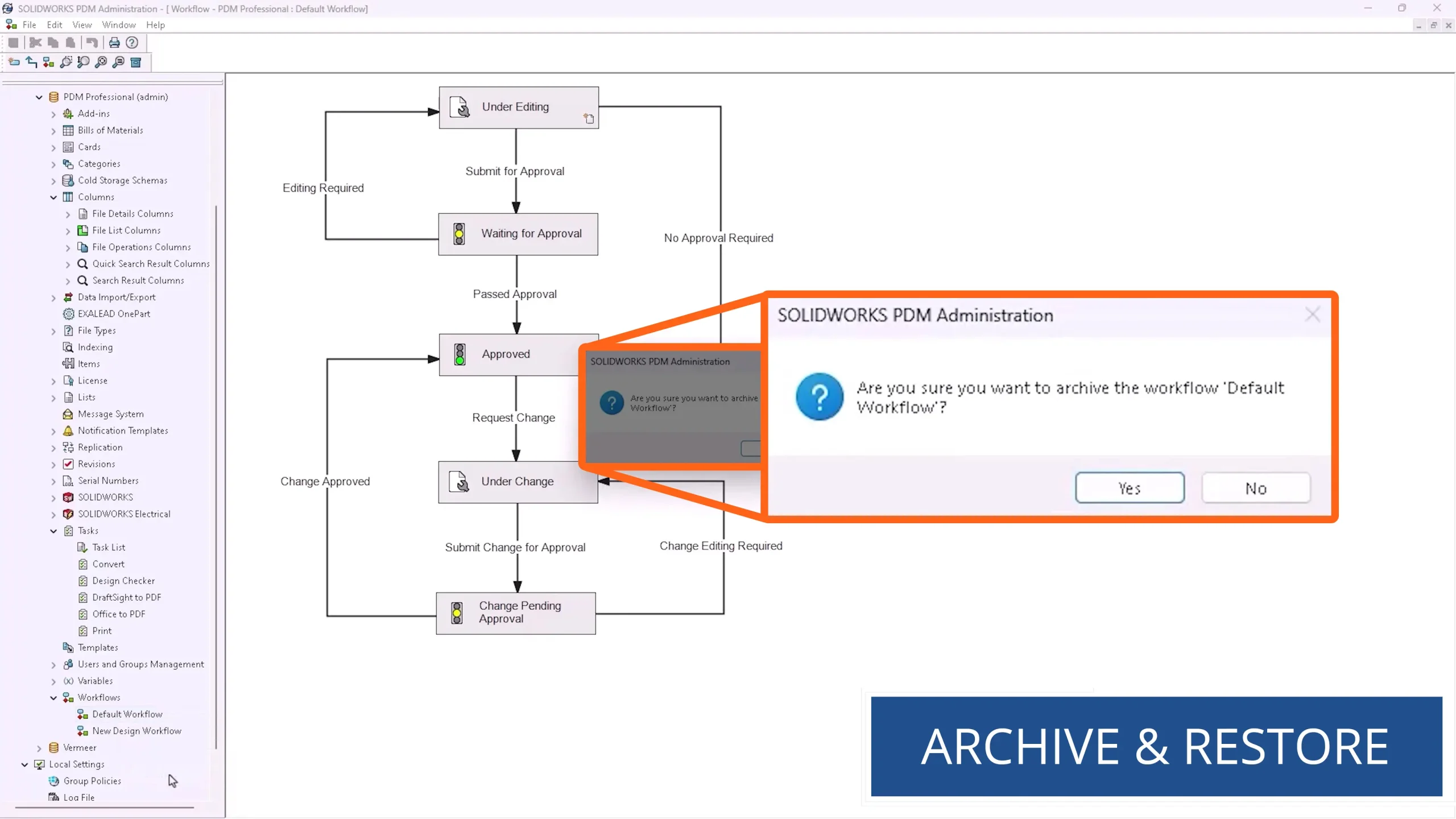Image resolution: width=1456 pixels, height=819 pixels.
Task: Click the checkbox icon next to Local Settings
Action: coord(39,764)
